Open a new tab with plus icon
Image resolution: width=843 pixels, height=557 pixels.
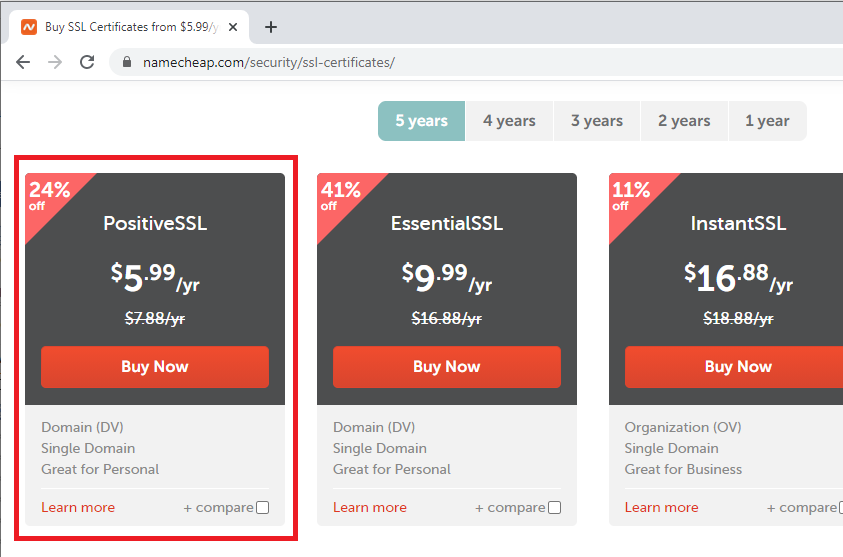(270, 27)
